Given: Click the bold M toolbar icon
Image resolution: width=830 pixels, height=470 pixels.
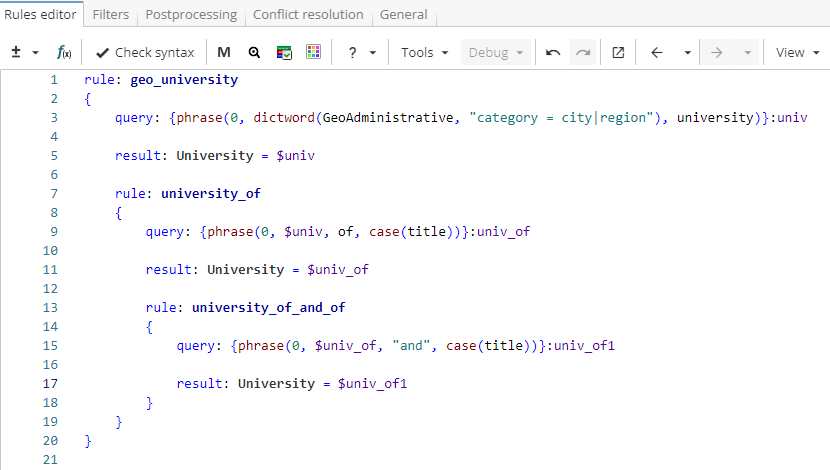Looking at the screenshot, I should [224, 52].
